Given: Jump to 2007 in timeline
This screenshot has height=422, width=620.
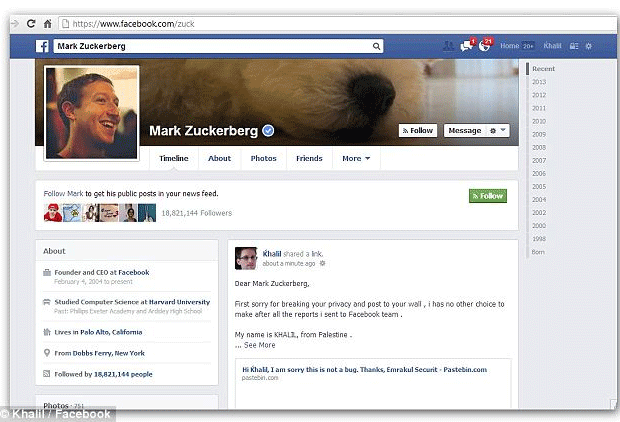Looking at the screenshot, I should 539,160.
